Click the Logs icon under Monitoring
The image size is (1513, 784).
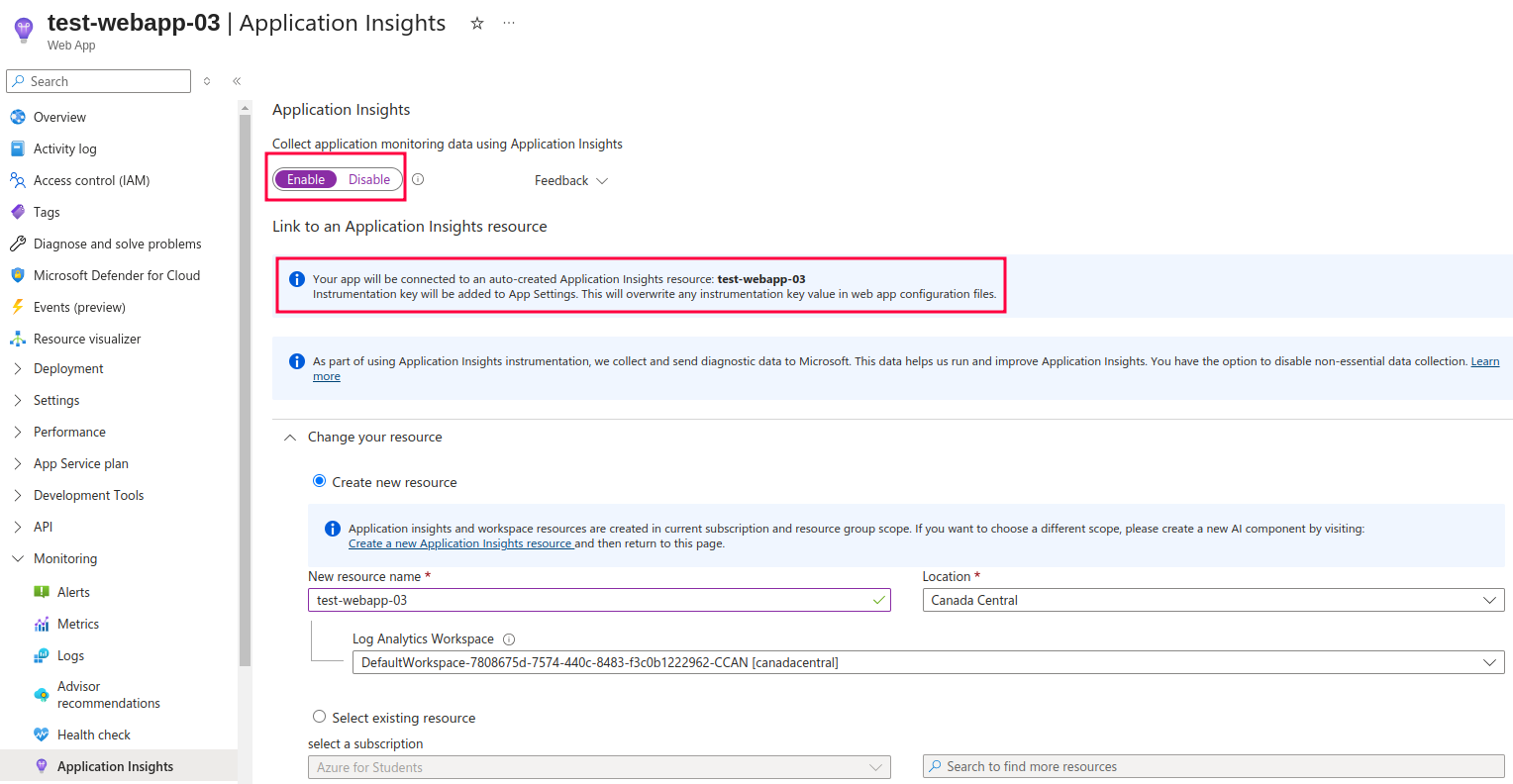(x=42, y=655)
